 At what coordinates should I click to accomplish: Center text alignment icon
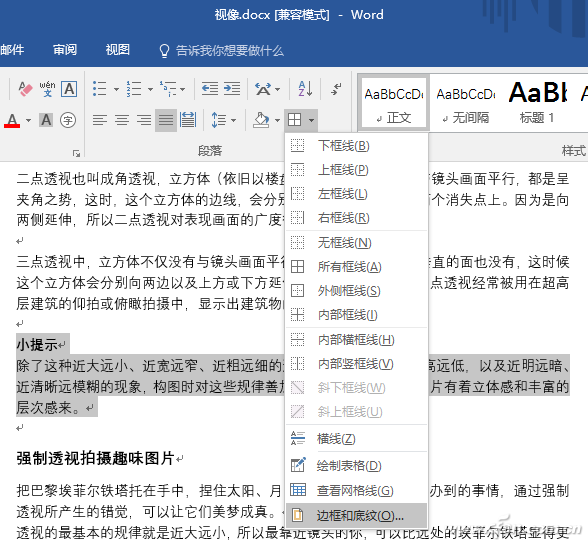point(122,120)
